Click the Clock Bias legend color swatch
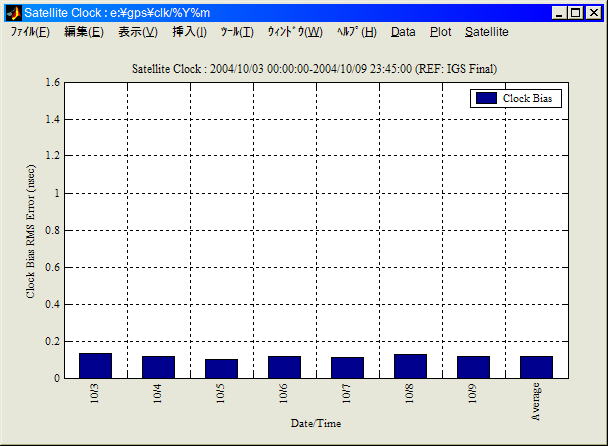 487,98
